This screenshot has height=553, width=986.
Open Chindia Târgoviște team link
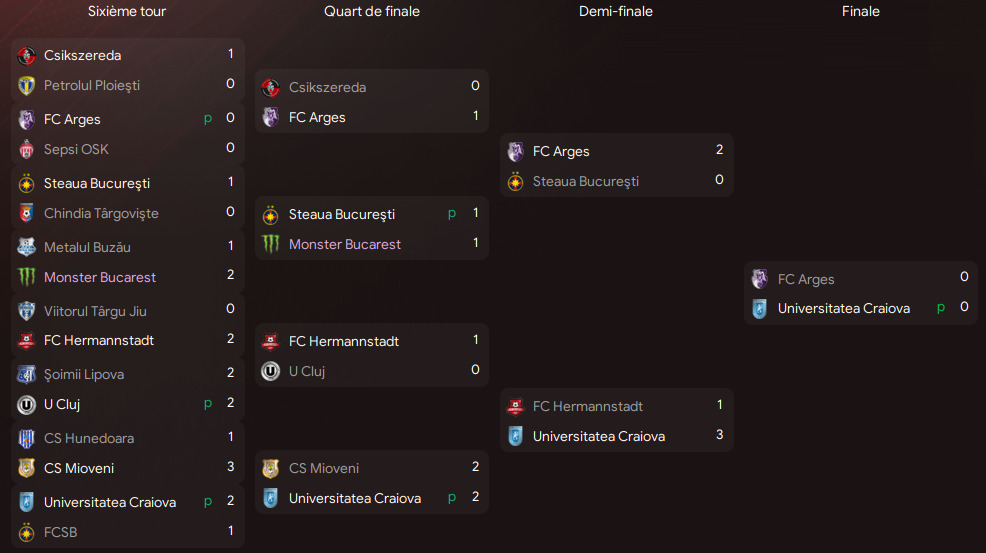(x=101, y=213)
